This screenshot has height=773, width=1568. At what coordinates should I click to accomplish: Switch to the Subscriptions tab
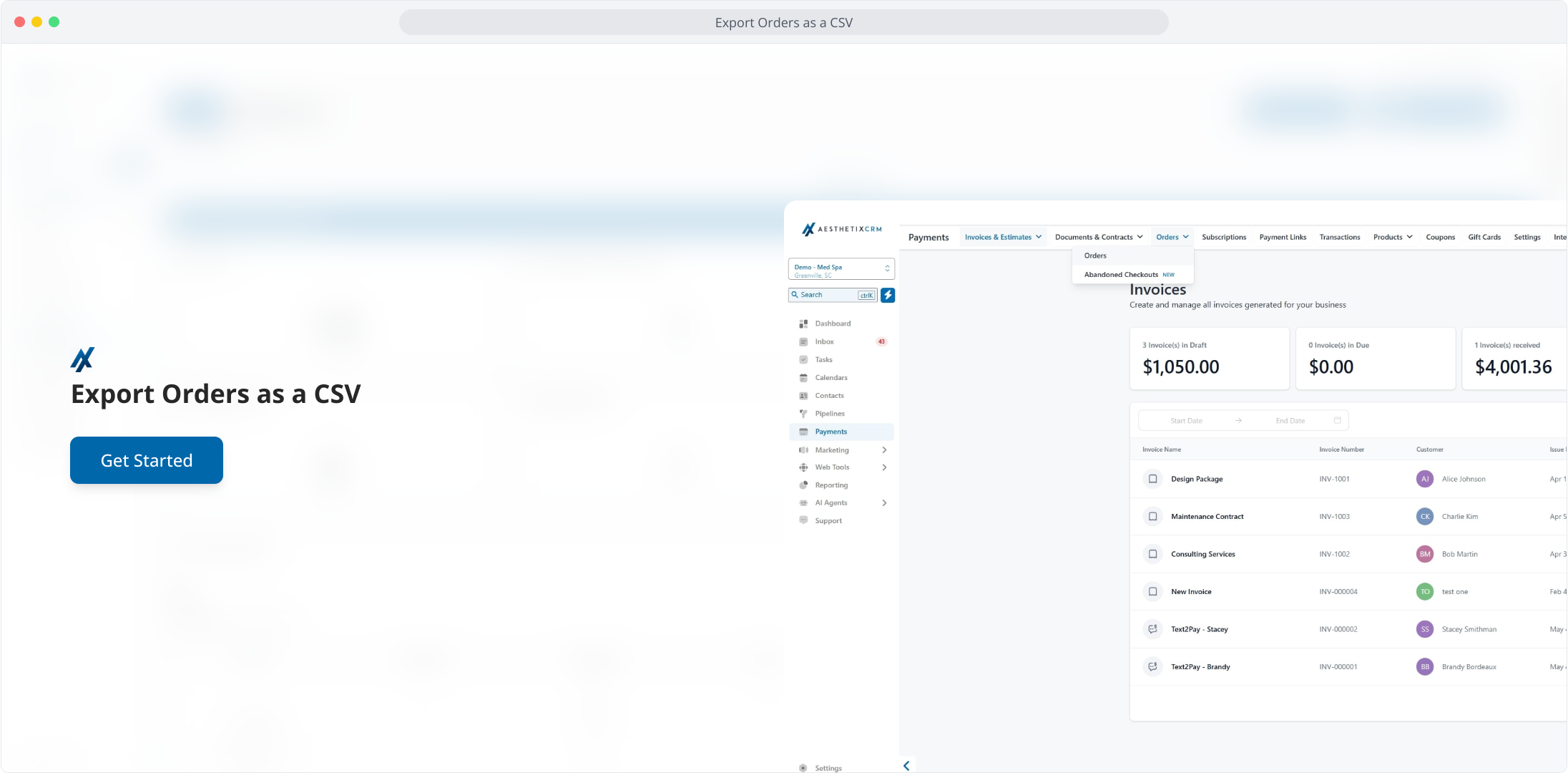click(x=1223, y=237)
